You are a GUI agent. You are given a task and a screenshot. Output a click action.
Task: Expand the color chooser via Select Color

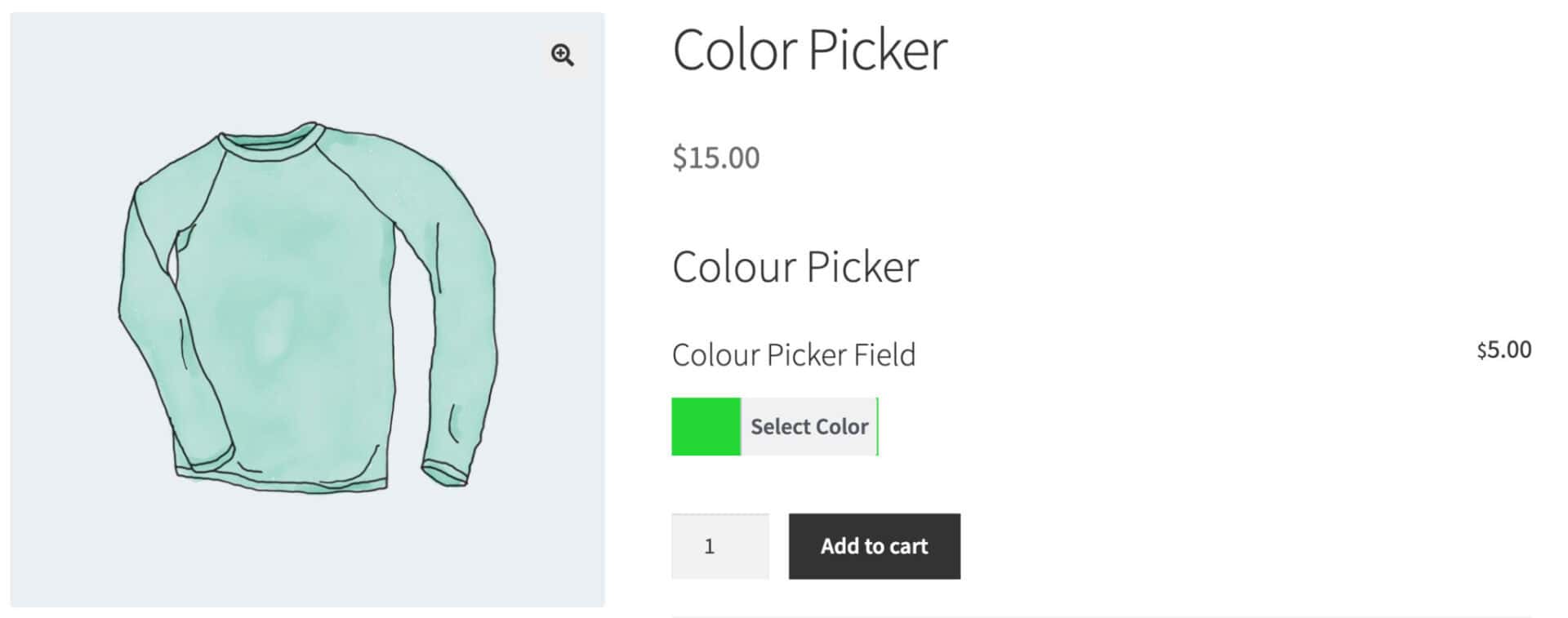(x=809, y=426)
